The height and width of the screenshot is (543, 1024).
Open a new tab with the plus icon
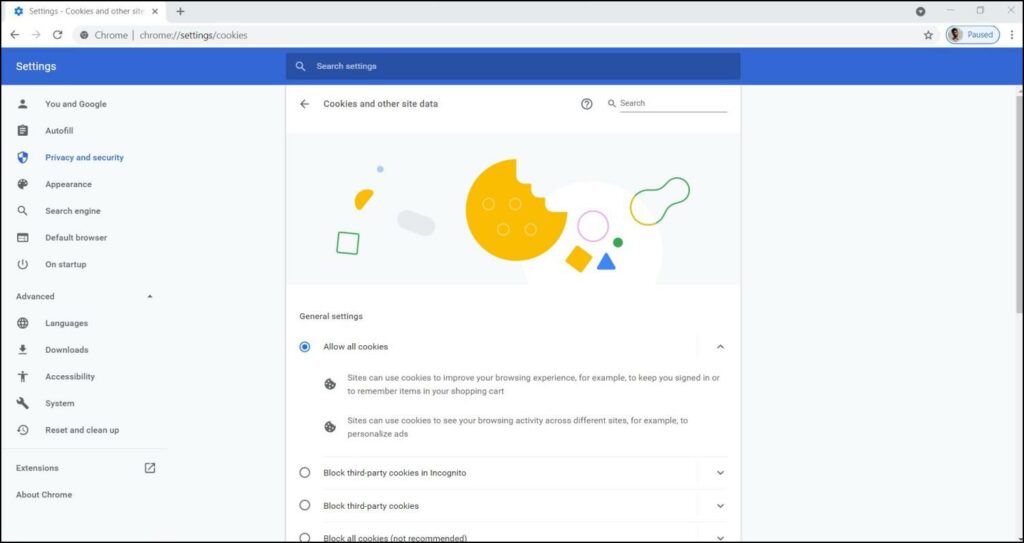tap(180, 11)
